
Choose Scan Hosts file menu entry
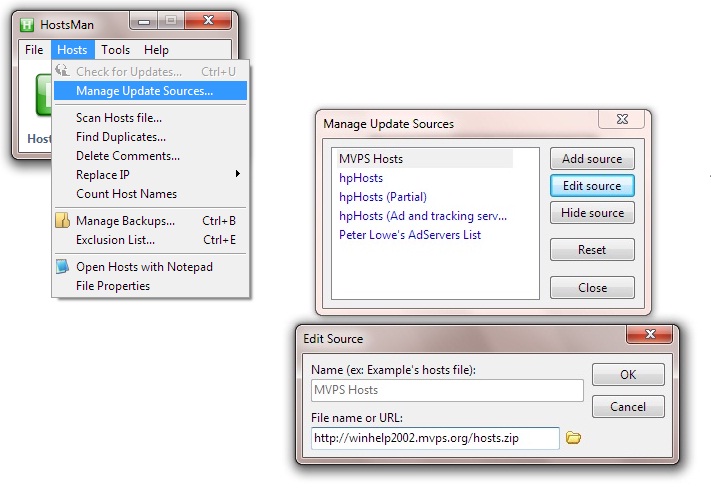(x=151, y=118)
